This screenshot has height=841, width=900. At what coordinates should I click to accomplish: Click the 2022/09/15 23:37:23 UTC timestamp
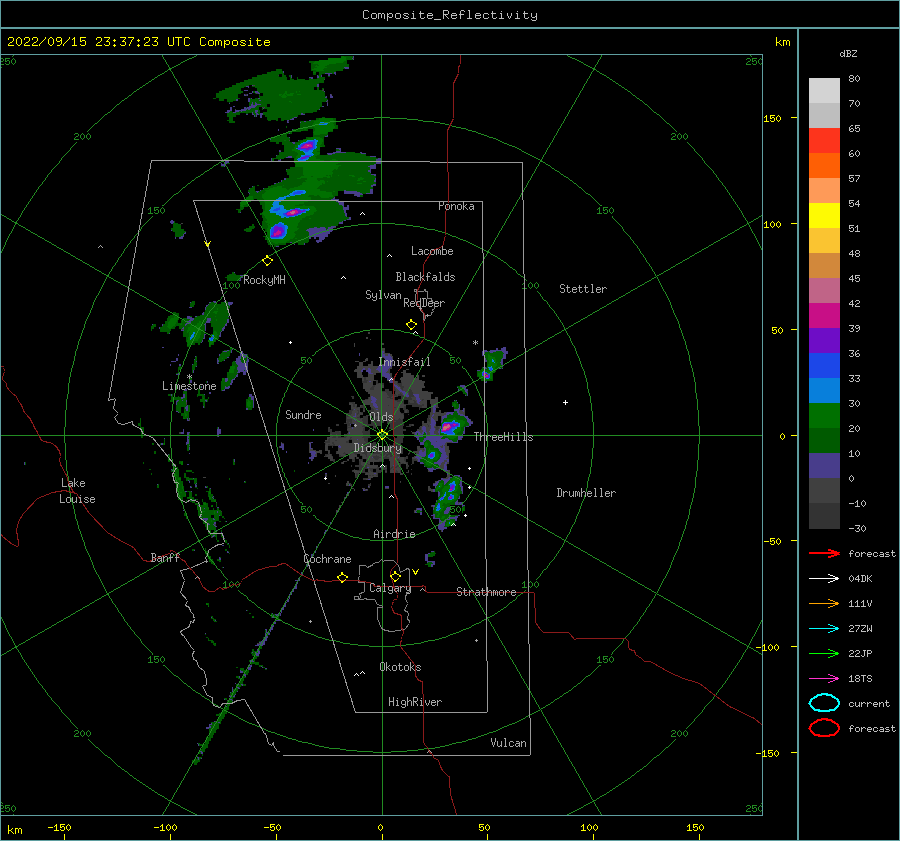point(99,42)
